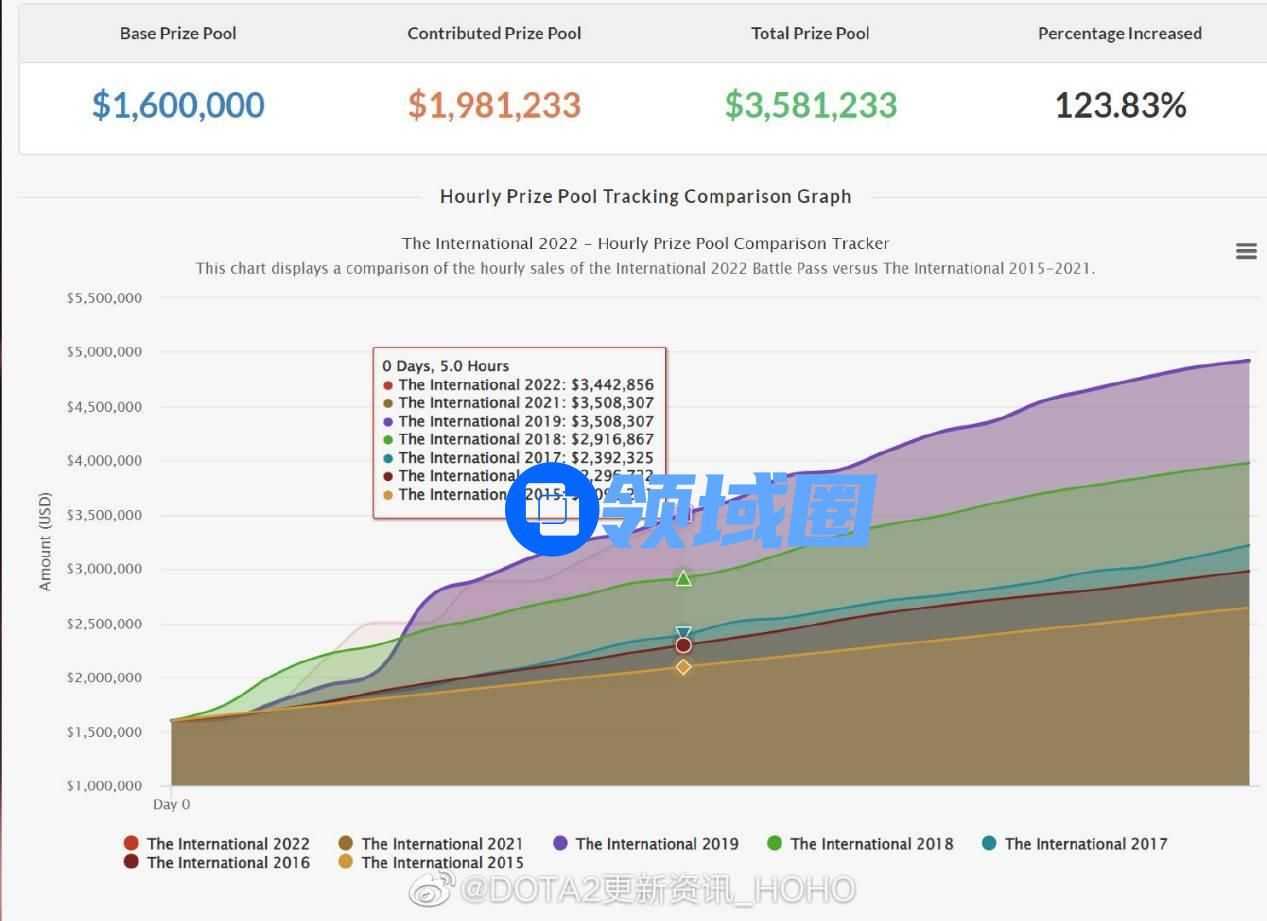Image resolution: width=1267 pixels, height=921 pixels.
Task: Click the orange diamond marker on the 2015 line
Action: [x=683, y=667]
